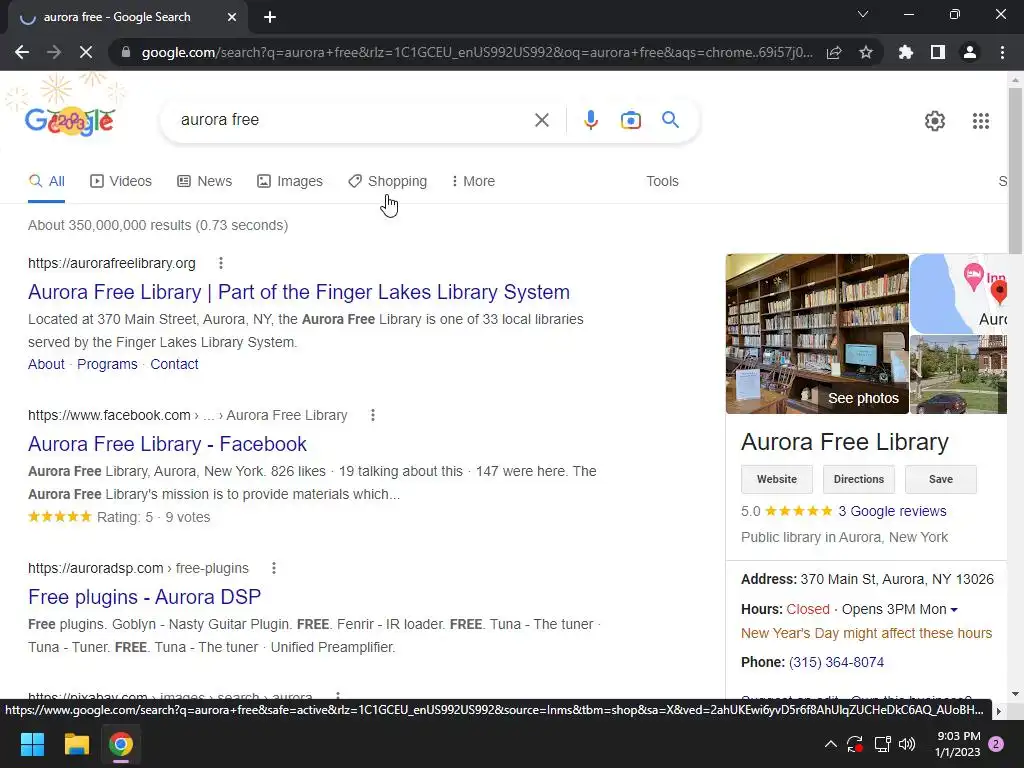Switch to the Shopping tab
The image size is (1024, 768).
click(387, 181)
